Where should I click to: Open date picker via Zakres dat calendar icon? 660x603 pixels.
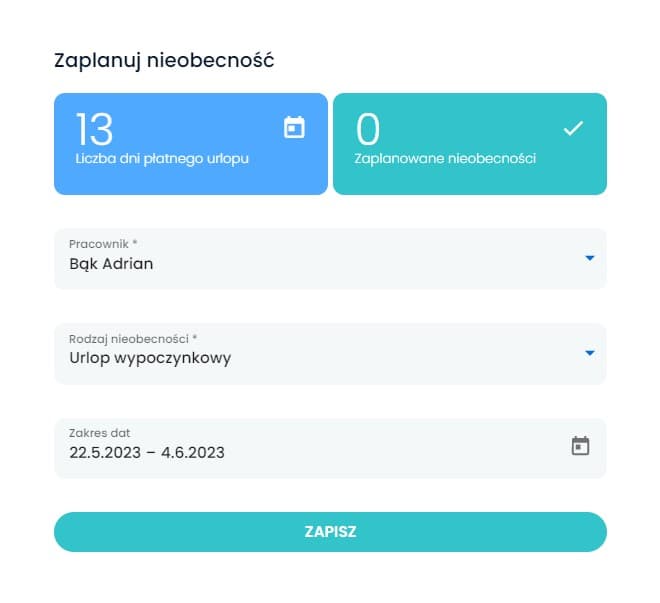pos(580,446)
